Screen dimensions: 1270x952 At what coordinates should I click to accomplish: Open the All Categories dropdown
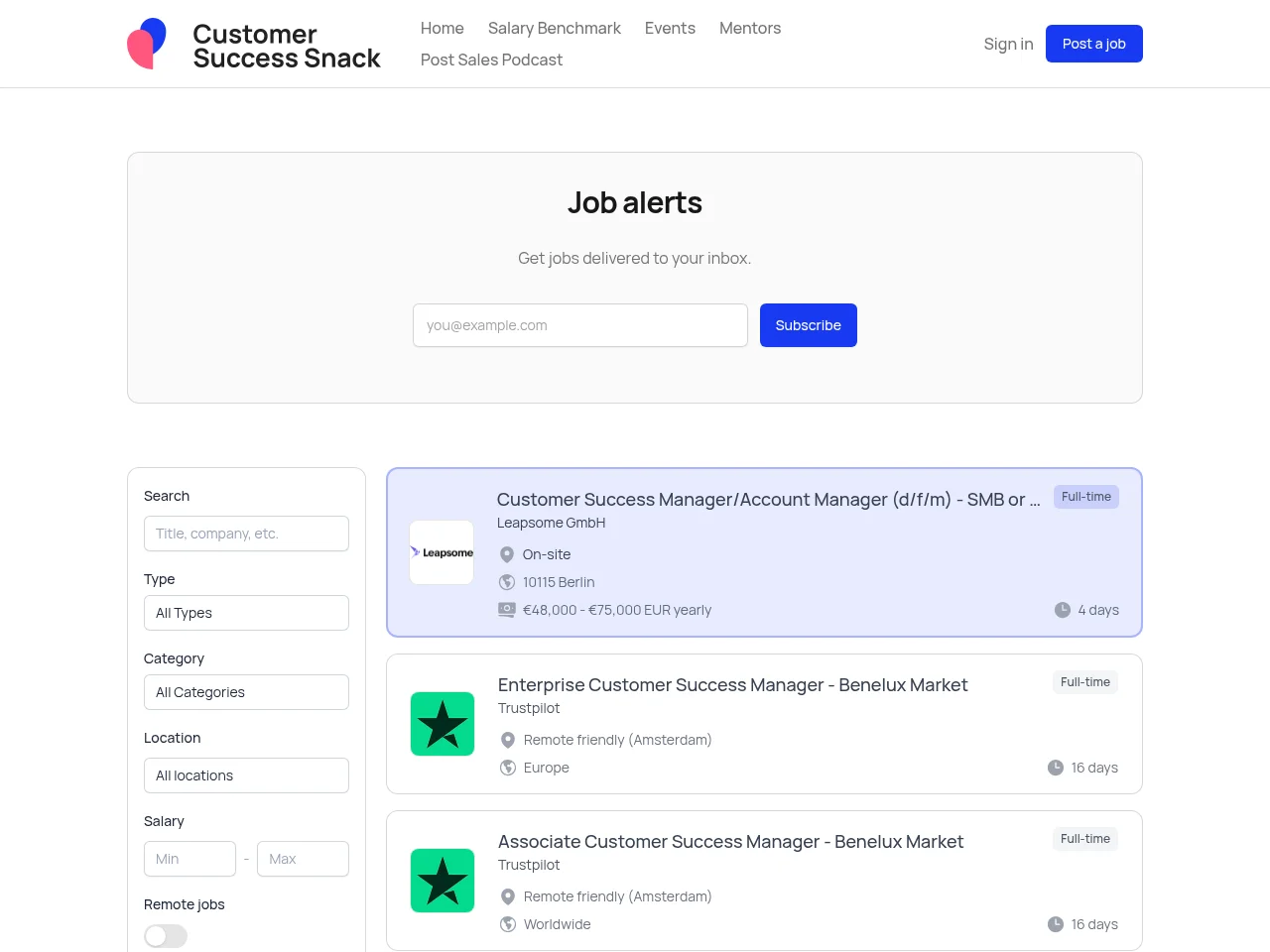click(246, 692)
